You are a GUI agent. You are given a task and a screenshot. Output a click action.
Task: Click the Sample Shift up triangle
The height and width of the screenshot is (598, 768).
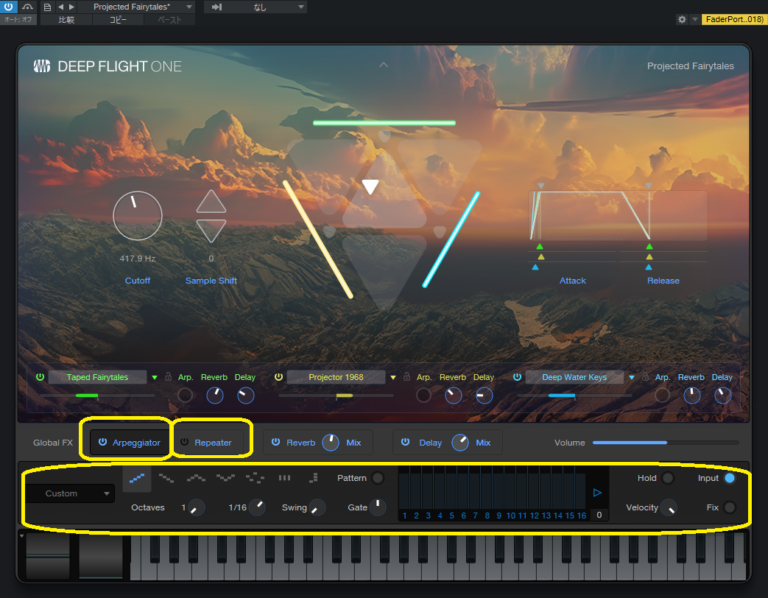(211, 202)
